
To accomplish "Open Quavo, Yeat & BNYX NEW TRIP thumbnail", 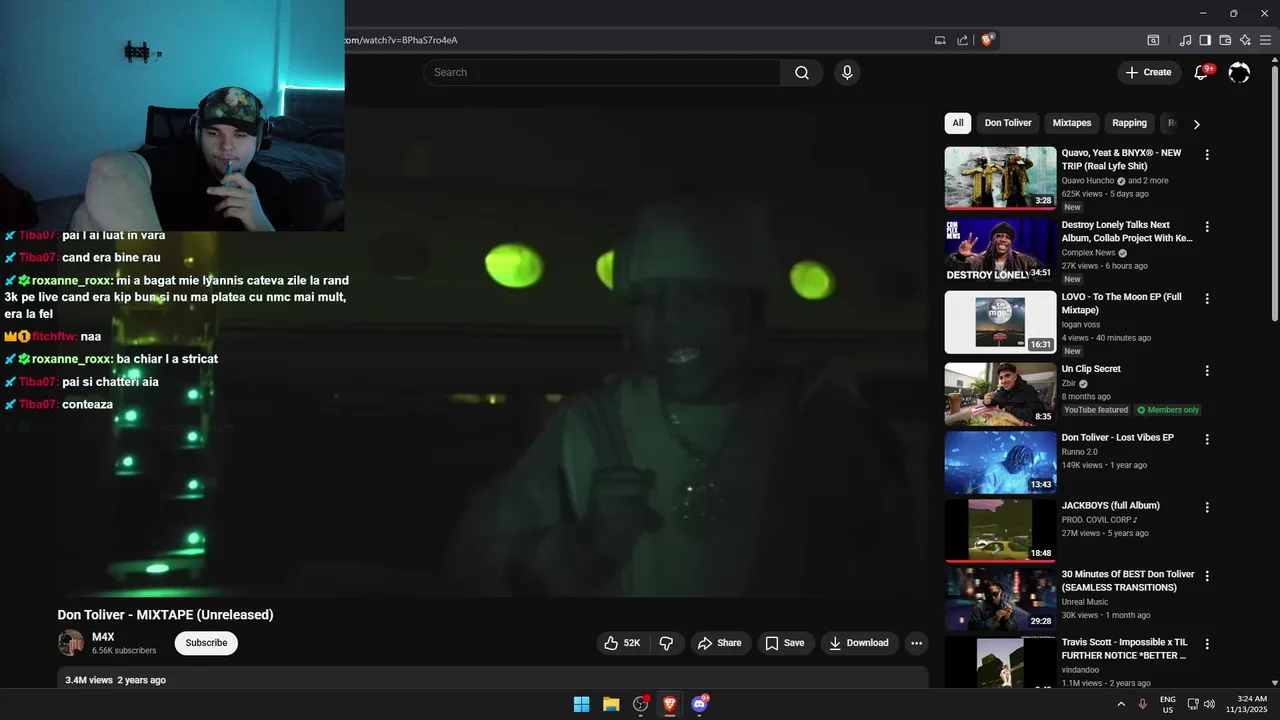I will (x=1000, y=178).
